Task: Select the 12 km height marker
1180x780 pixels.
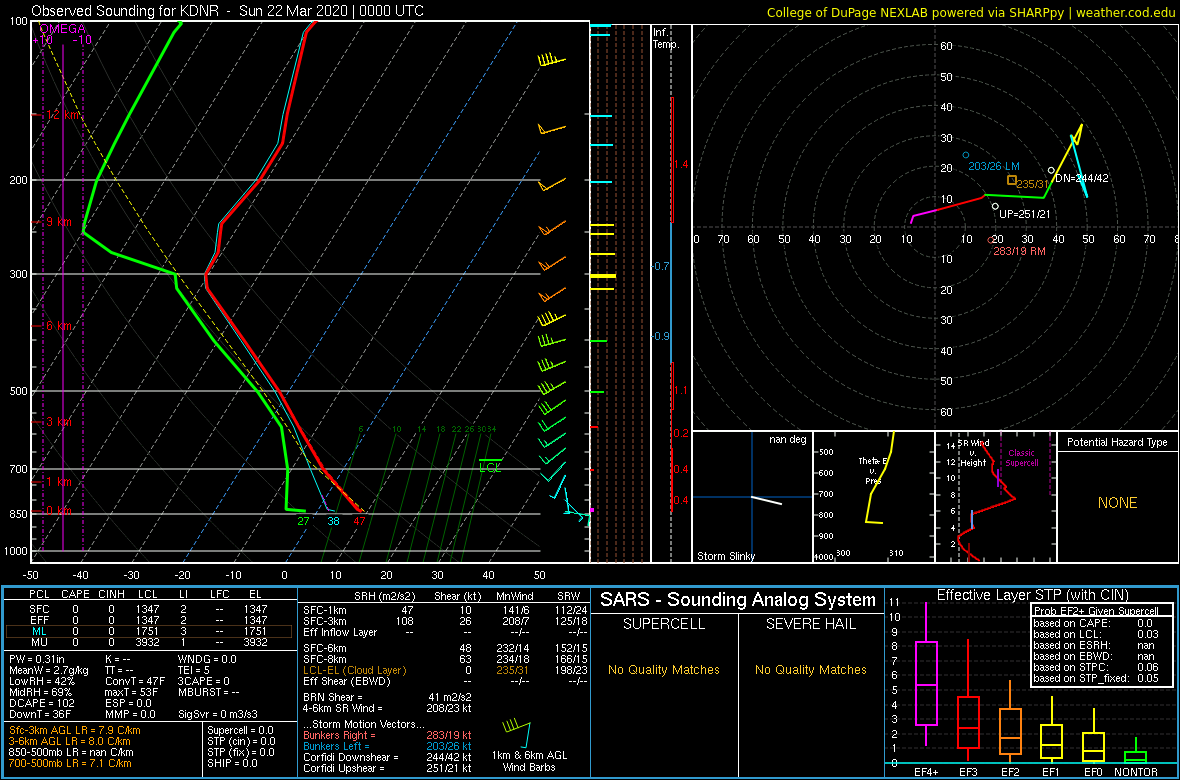Action: pyautogui.click(x=62, y=115)
